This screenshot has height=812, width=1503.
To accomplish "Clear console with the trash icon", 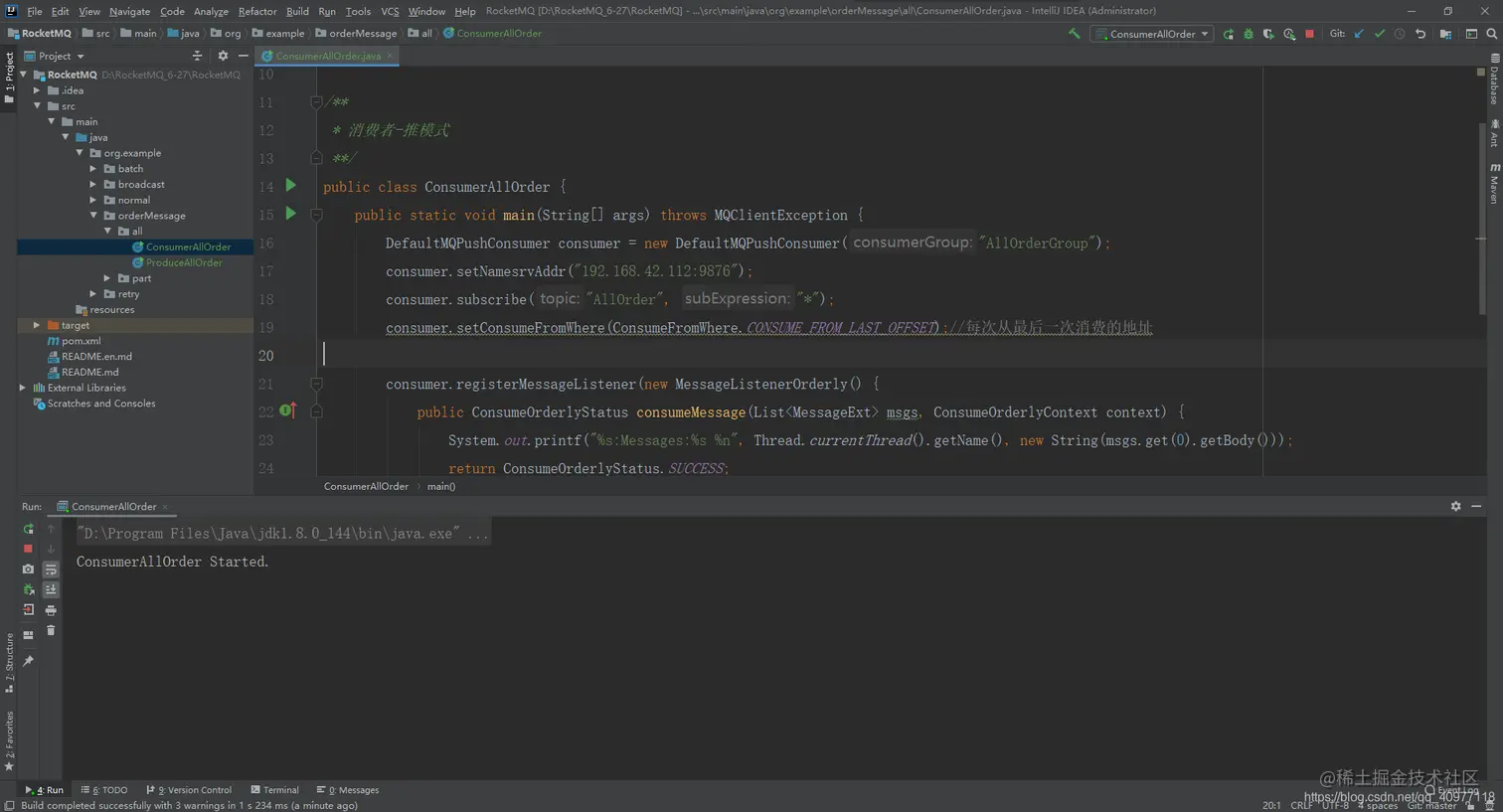I will coord(51,631).
